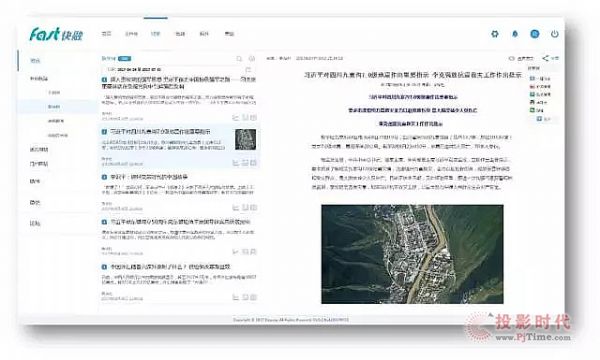Click the blue badge beside the list heading
The image size is (600, 360).
click(124, 59)
